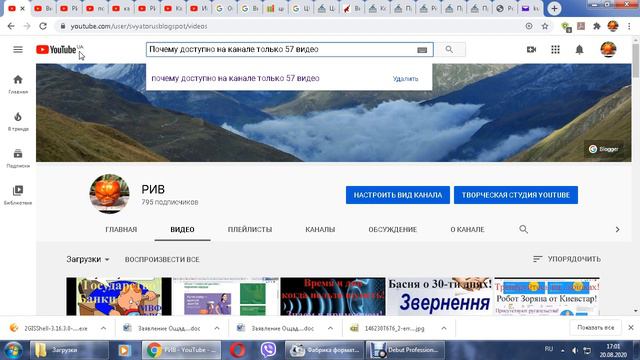Screen dimensions: 640x360
Task: Expand the Загрузки dropdown
Action: [88, 259]
